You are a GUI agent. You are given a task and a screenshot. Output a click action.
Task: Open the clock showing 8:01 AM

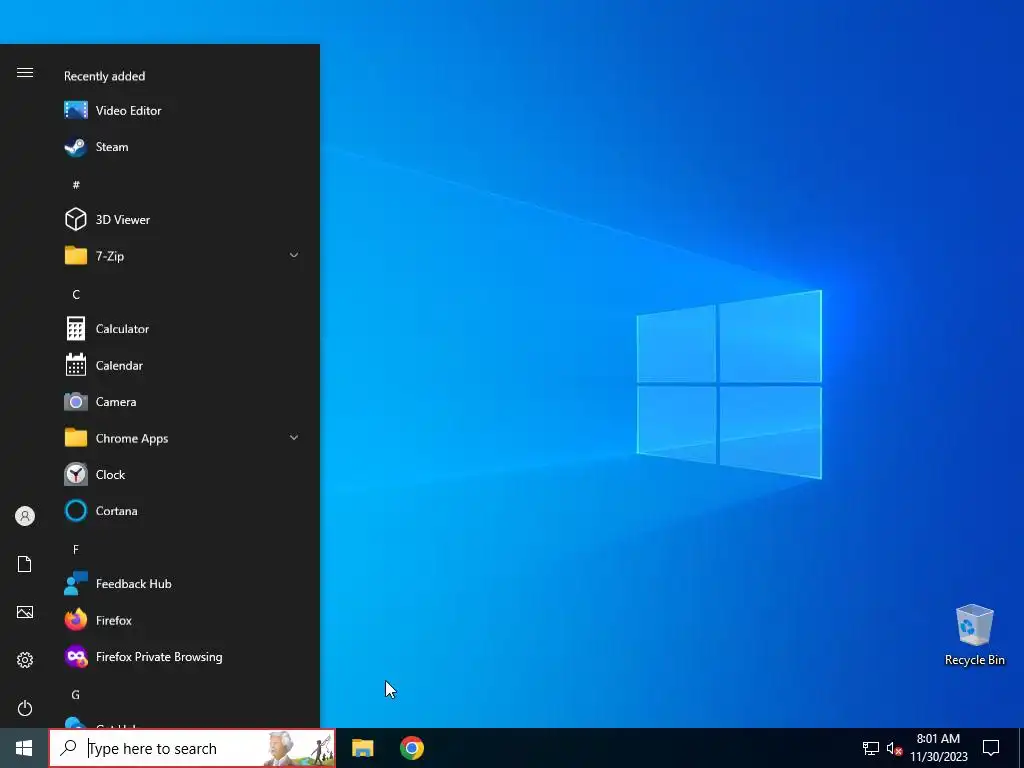pos(938,748)
